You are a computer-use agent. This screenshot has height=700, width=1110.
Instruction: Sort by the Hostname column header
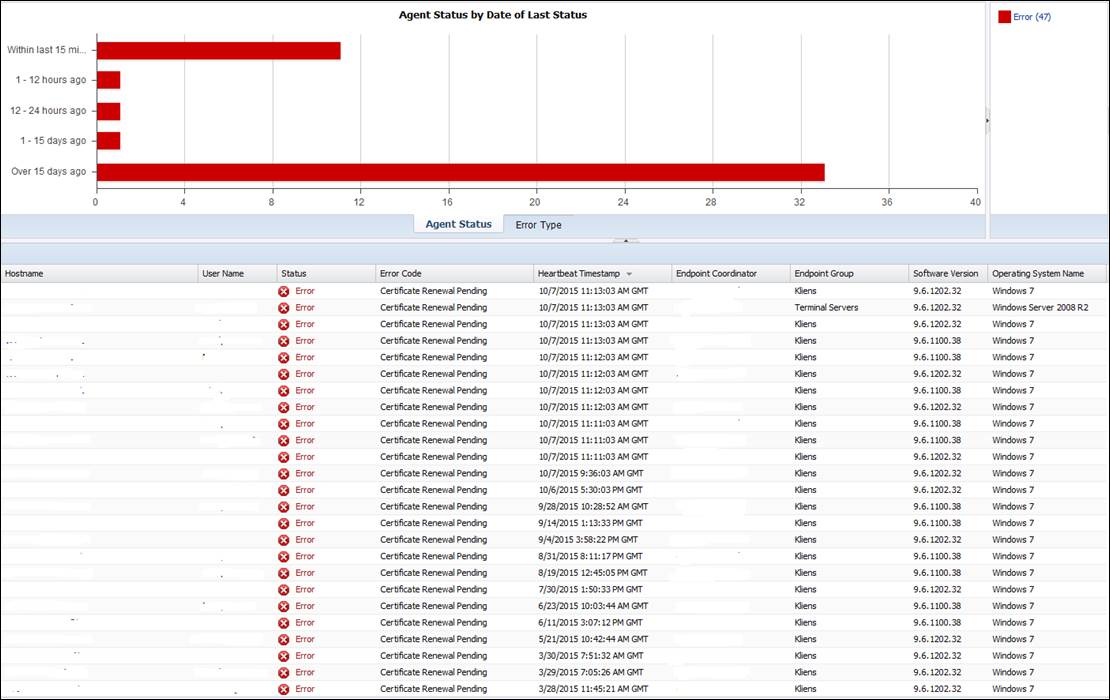[24, 273]
